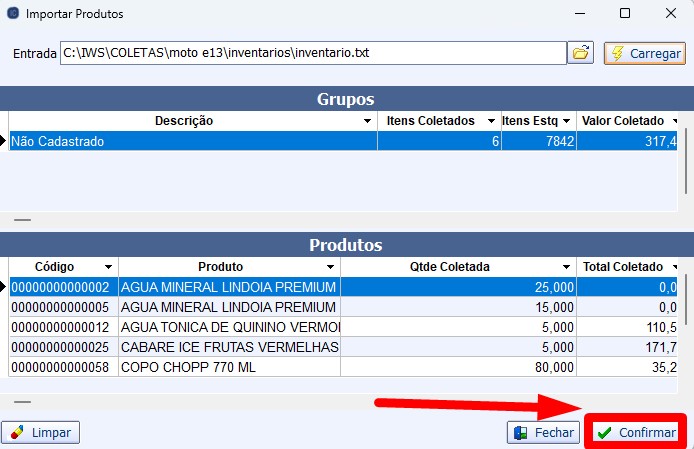Open the Qtde Coletada column filter dropdown
The width and height of the screenshot is (694, 449).
[x=566, y=268]
